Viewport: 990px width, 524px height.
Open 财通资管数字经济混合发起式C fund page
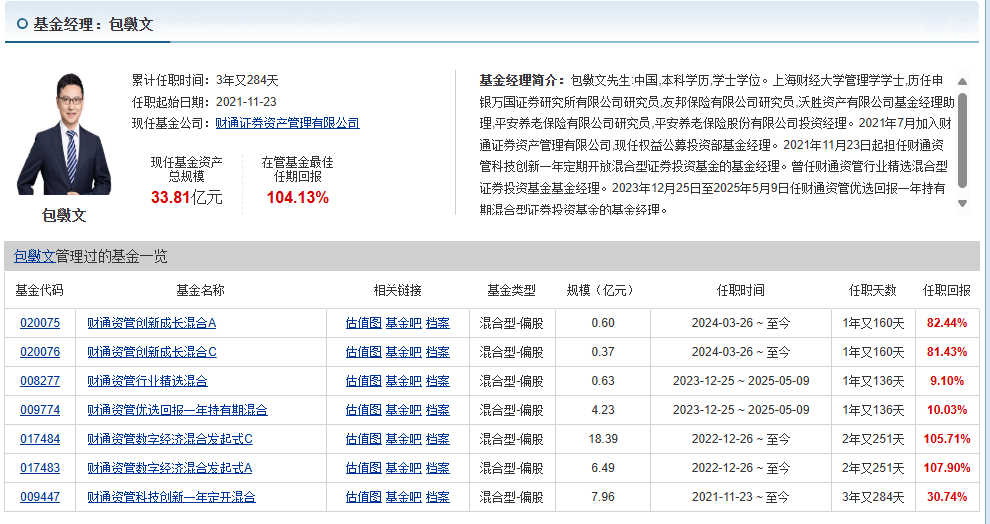tap(170, 439)
